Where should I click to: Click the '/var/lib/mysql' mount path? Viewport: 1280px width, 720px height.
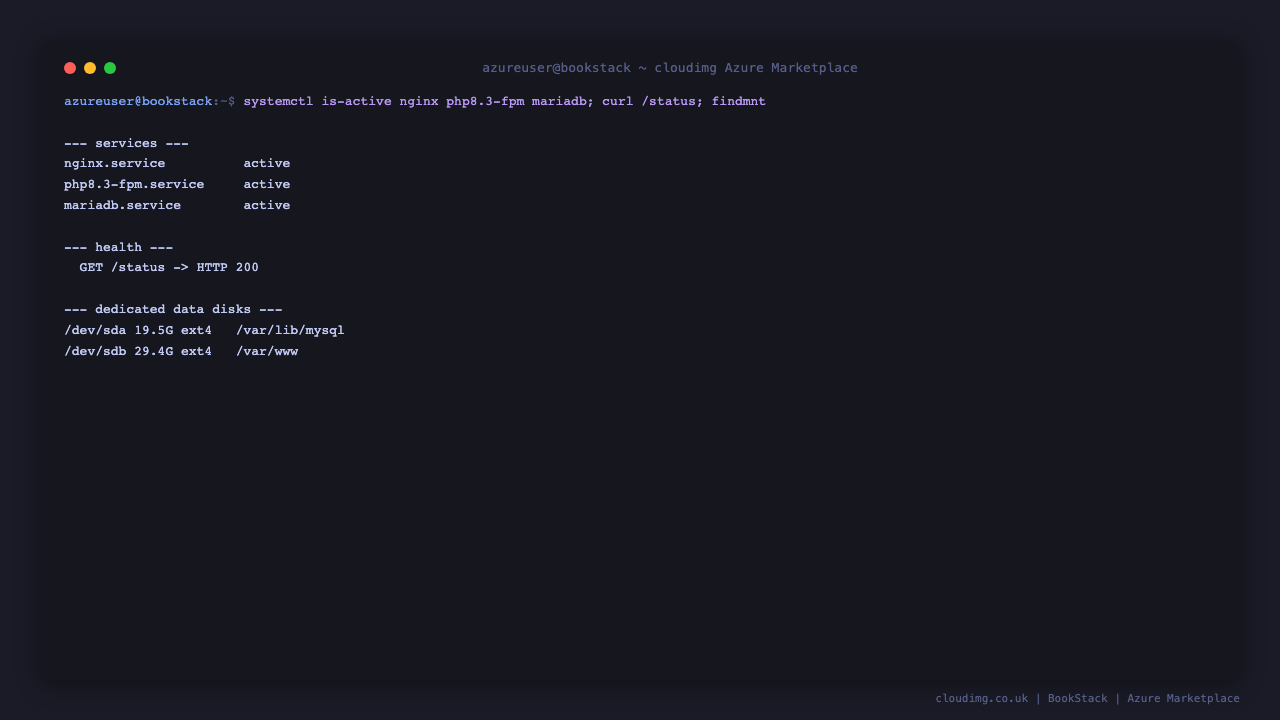[290, 331]
